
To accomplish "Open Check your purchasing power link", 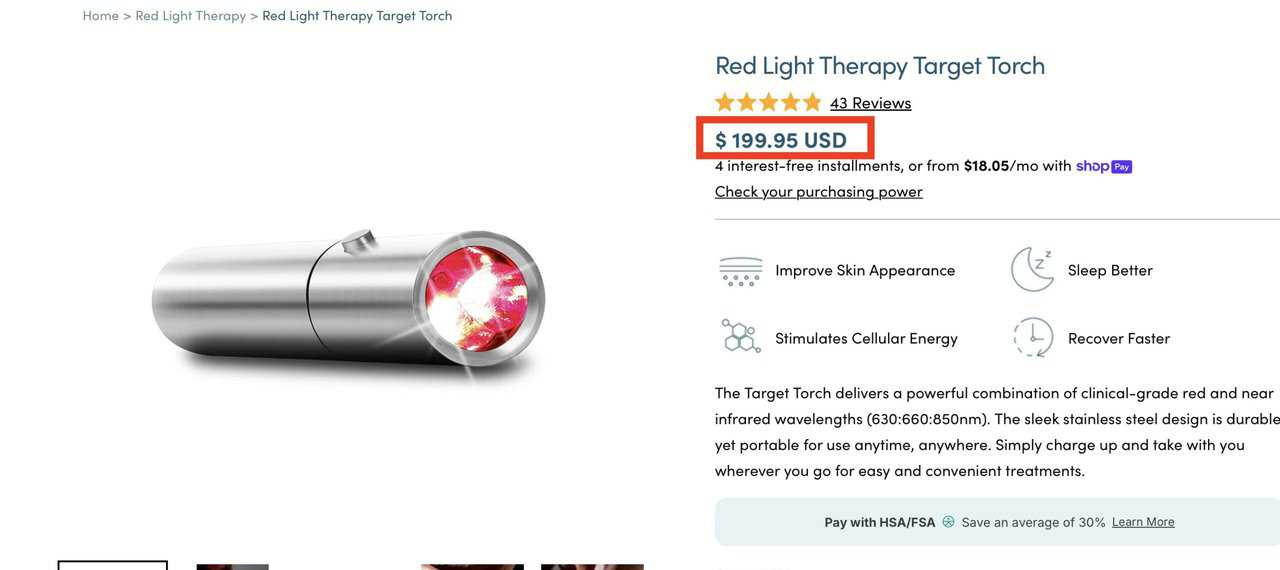I will tap(818, 191).
